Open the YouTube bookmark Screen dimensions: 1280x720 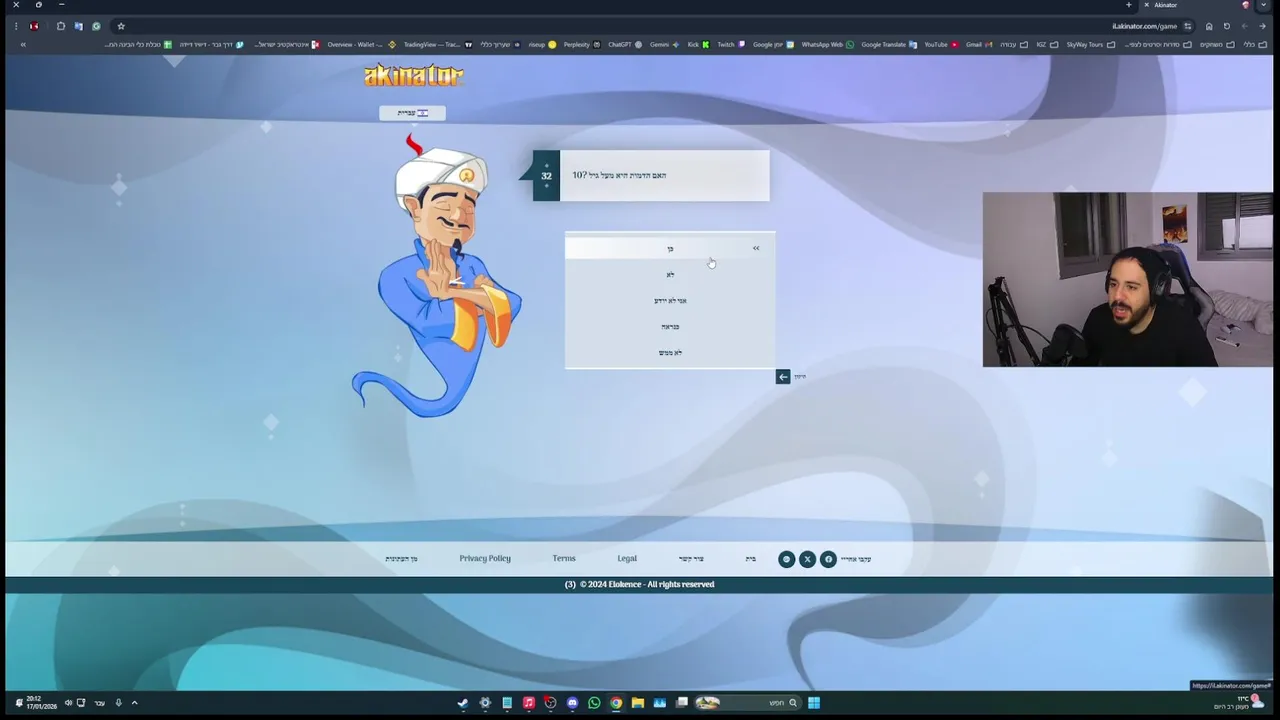(x=941, y=44)
